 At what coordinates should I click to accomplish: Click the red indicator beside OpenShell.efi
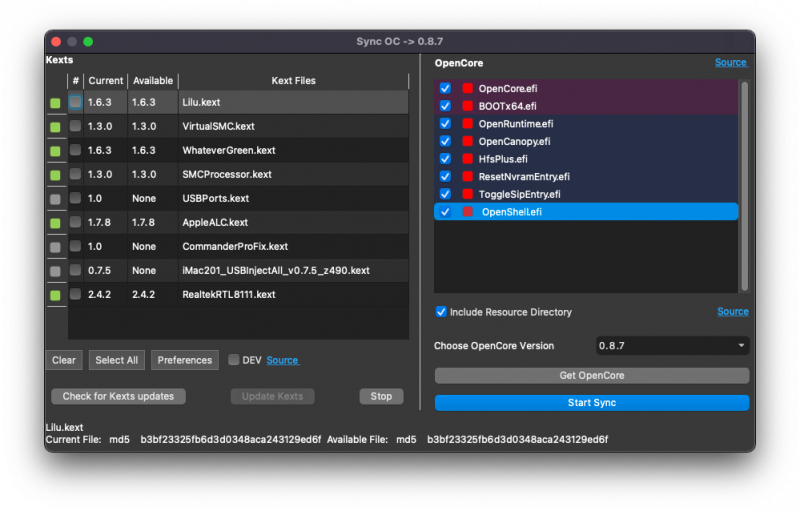tap(467, 212)
